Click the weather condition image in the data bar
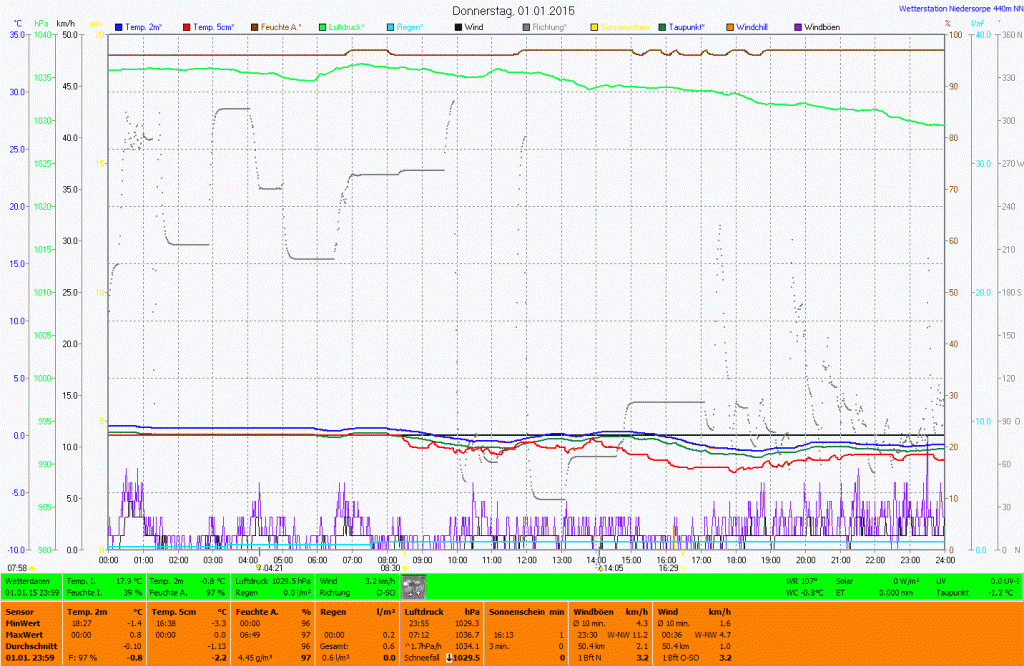The image size is (1024, 666). coord(413,586)
